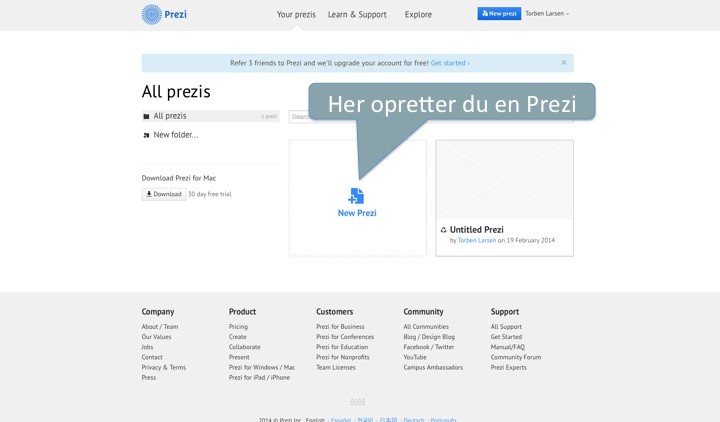Open Torben Larsen author link on card
Viewport: 720px width, 422px height.
coord(477,240)
